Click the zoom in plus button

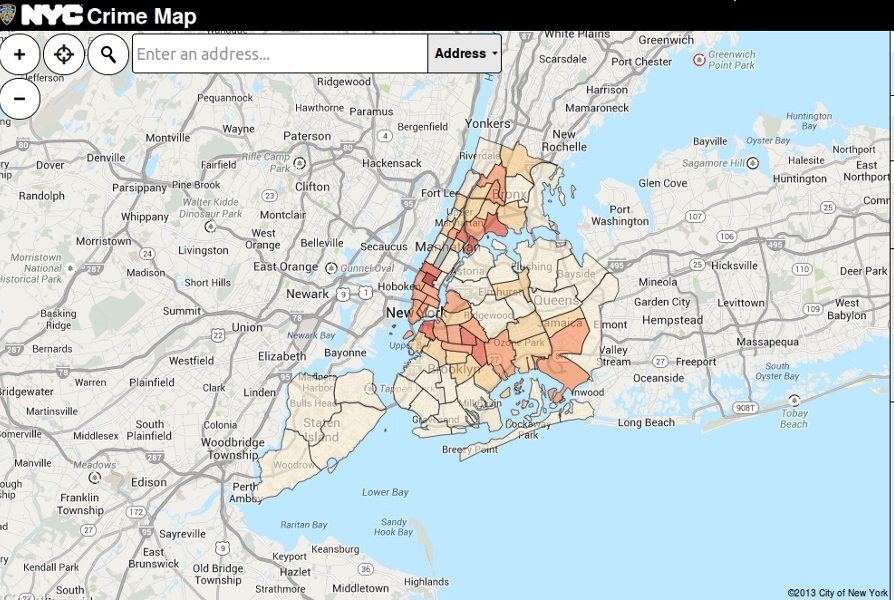(20, 54)
